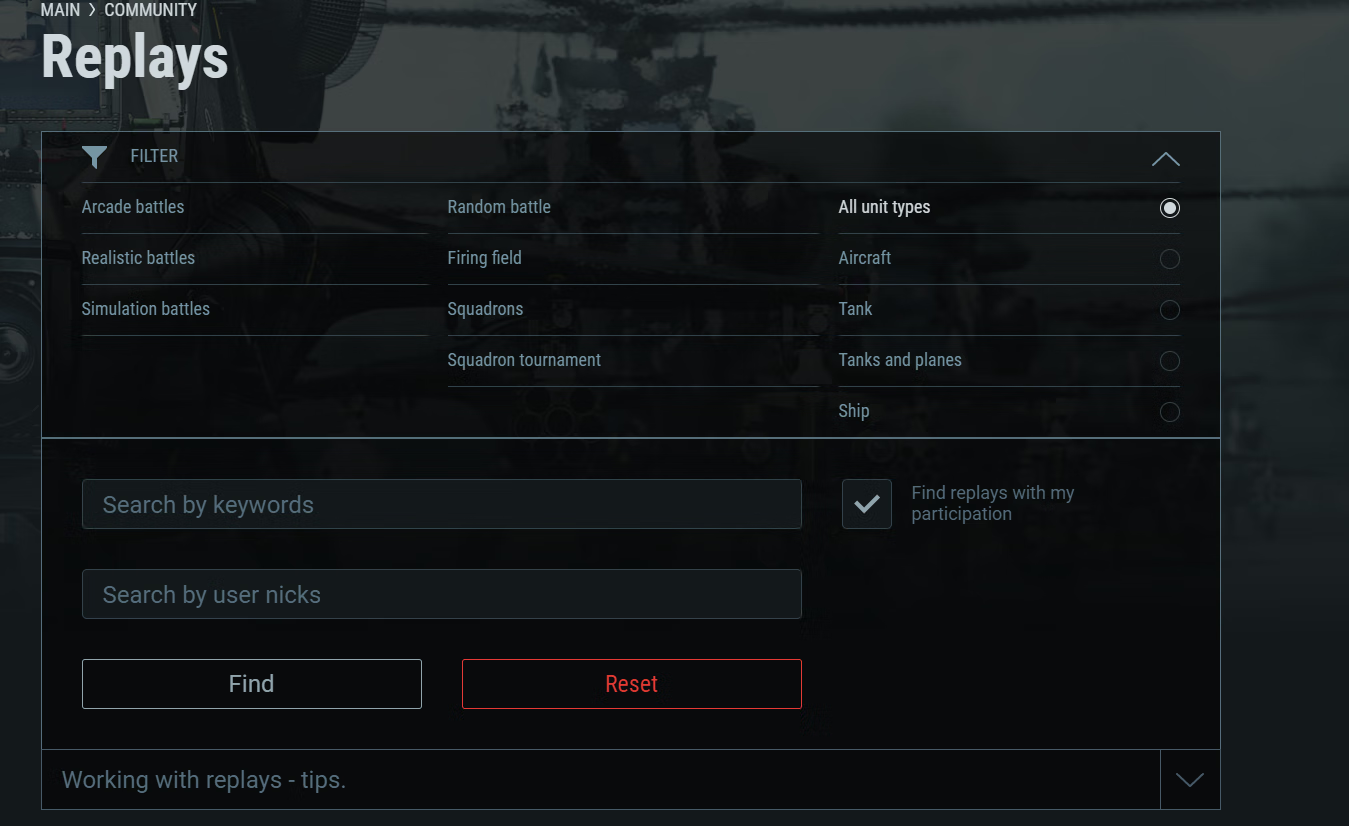Select the Random battle filter
Screen dimensions: 1349x826
[499, 207]
